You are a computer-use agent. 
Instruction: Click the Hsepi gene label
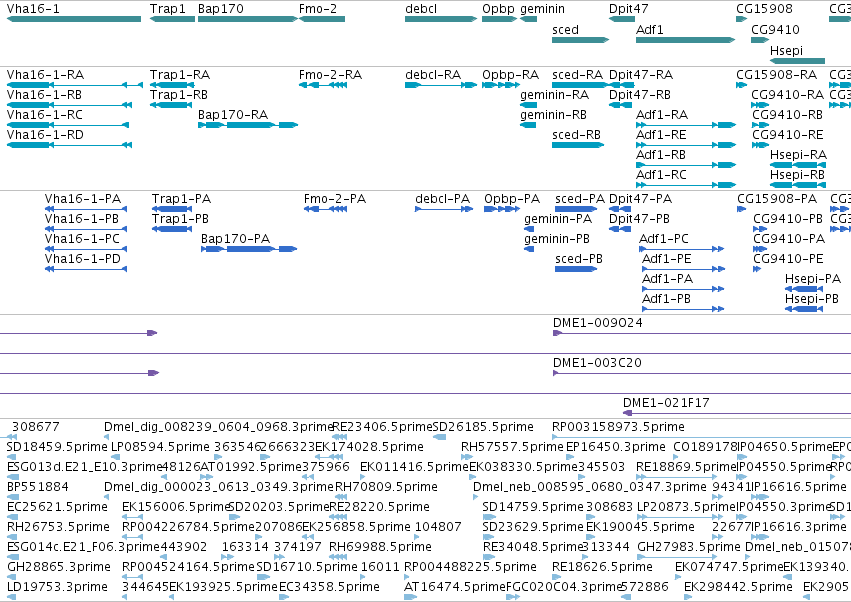tap(786, 50)
